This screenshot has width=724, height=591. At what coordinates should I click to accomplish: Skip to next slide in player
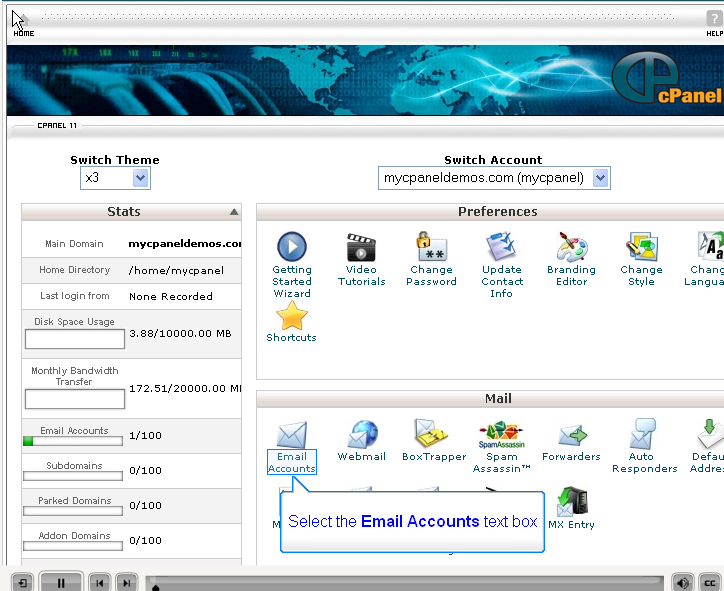coord(127,583)
